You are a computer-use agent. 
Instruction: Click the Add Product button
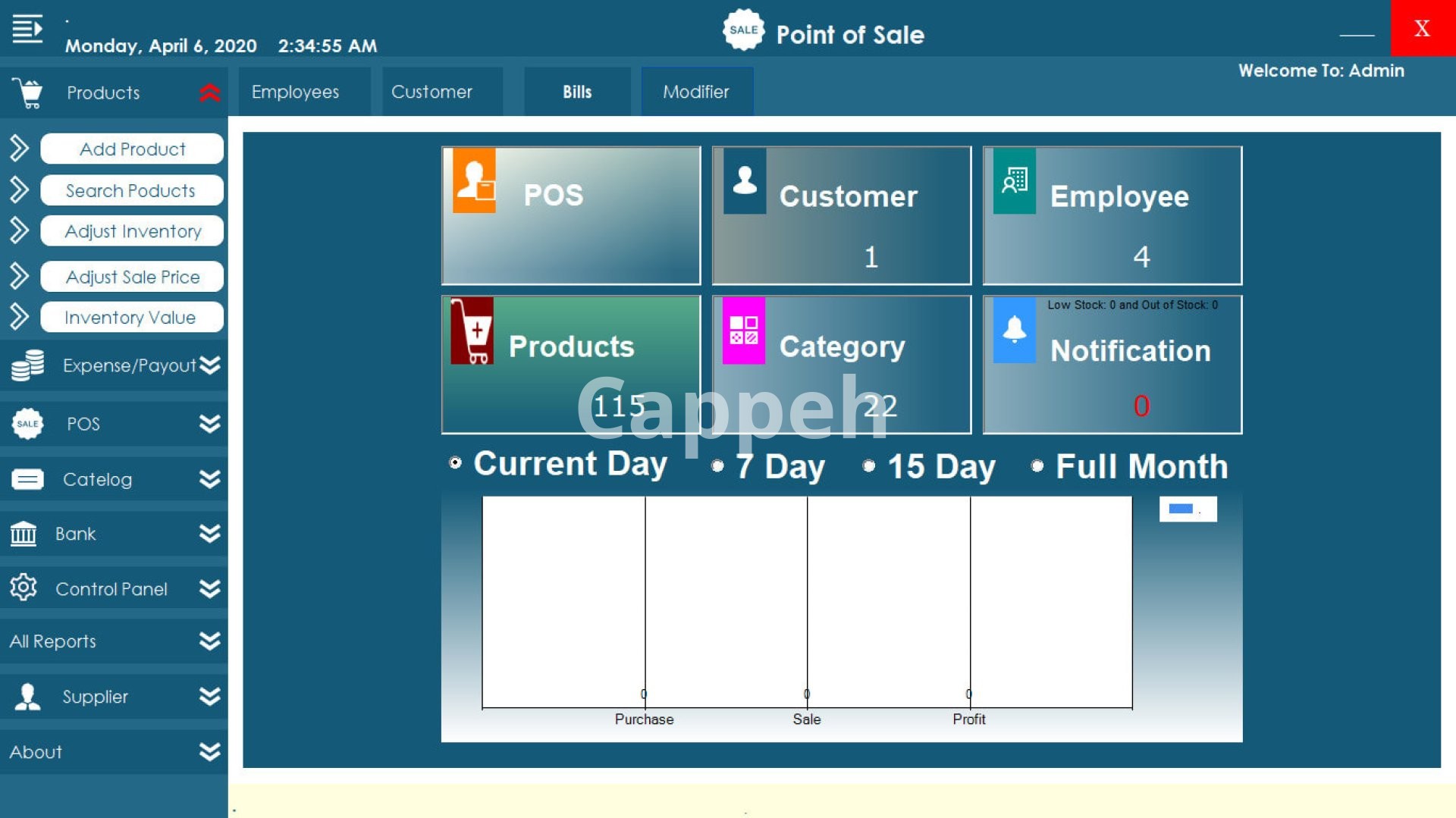pyautogui.click(x=132, y=149)
